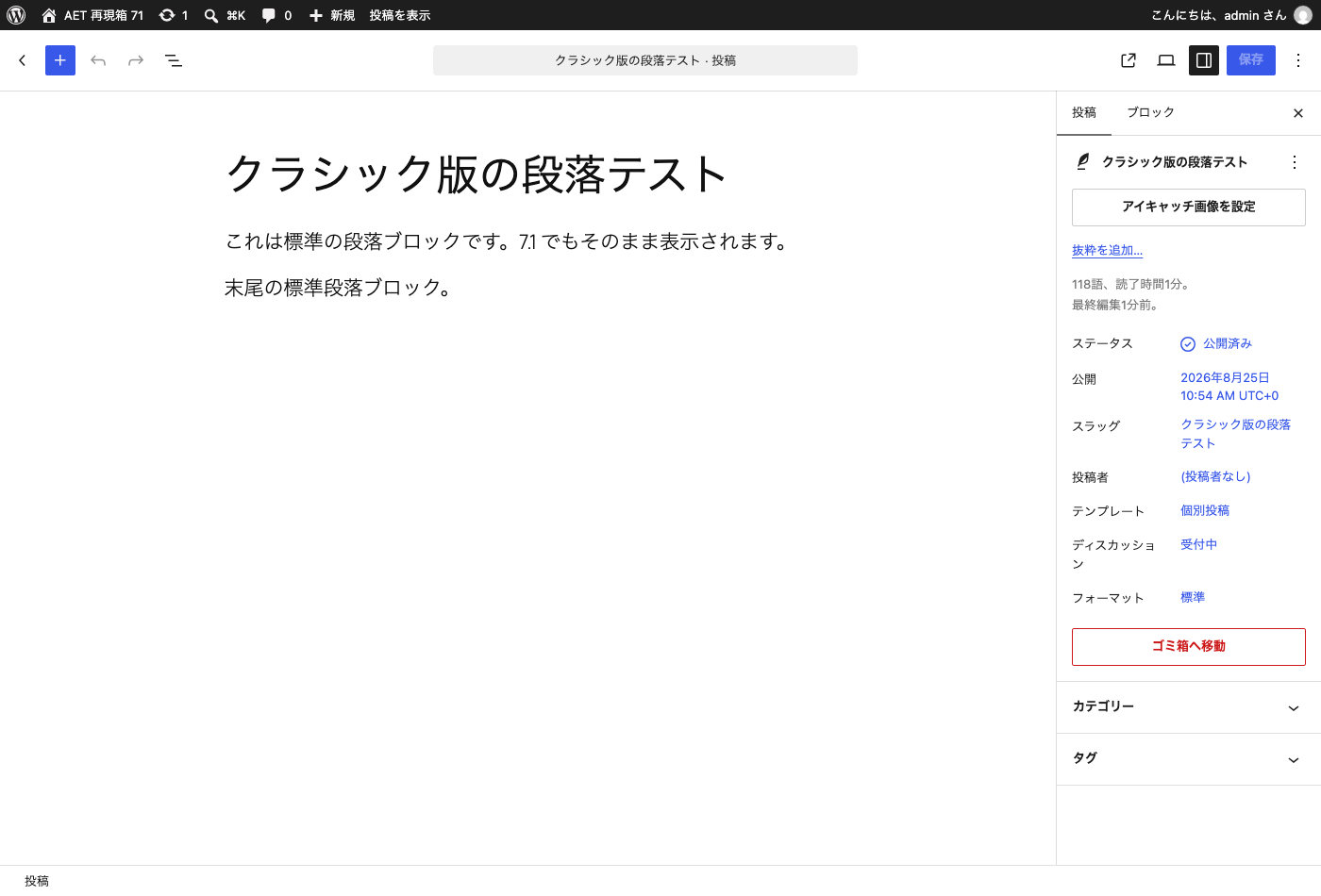
Task: Open the document overview list view
Action: (174, 60)
